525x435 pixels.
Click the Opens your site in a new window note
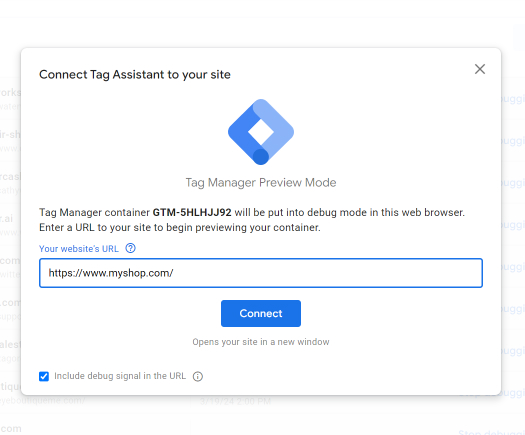(x=261, y=342)
